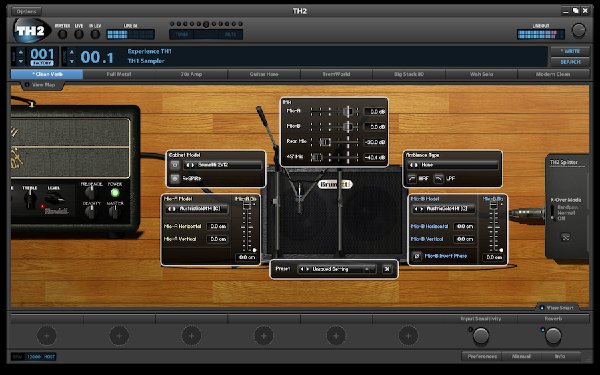Click the X-Over Mode switch on splitter
The image size is (600, 375).
[x=553, y=213]
